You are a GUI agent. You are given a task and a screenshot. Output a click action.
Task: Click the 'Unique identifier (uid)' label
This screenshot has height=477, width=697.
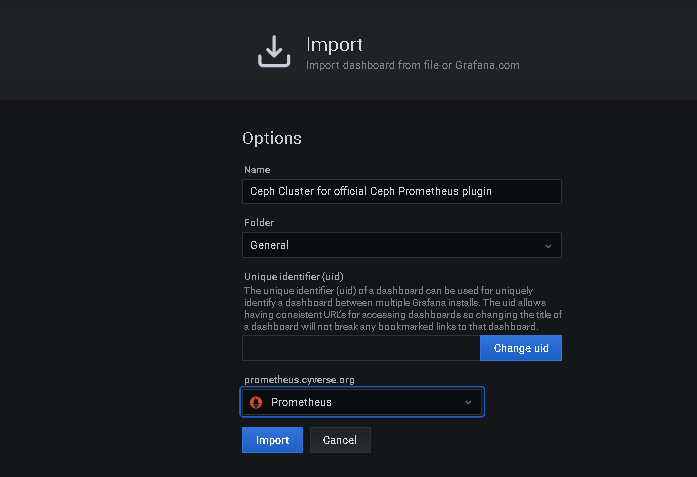pos(294,277)
